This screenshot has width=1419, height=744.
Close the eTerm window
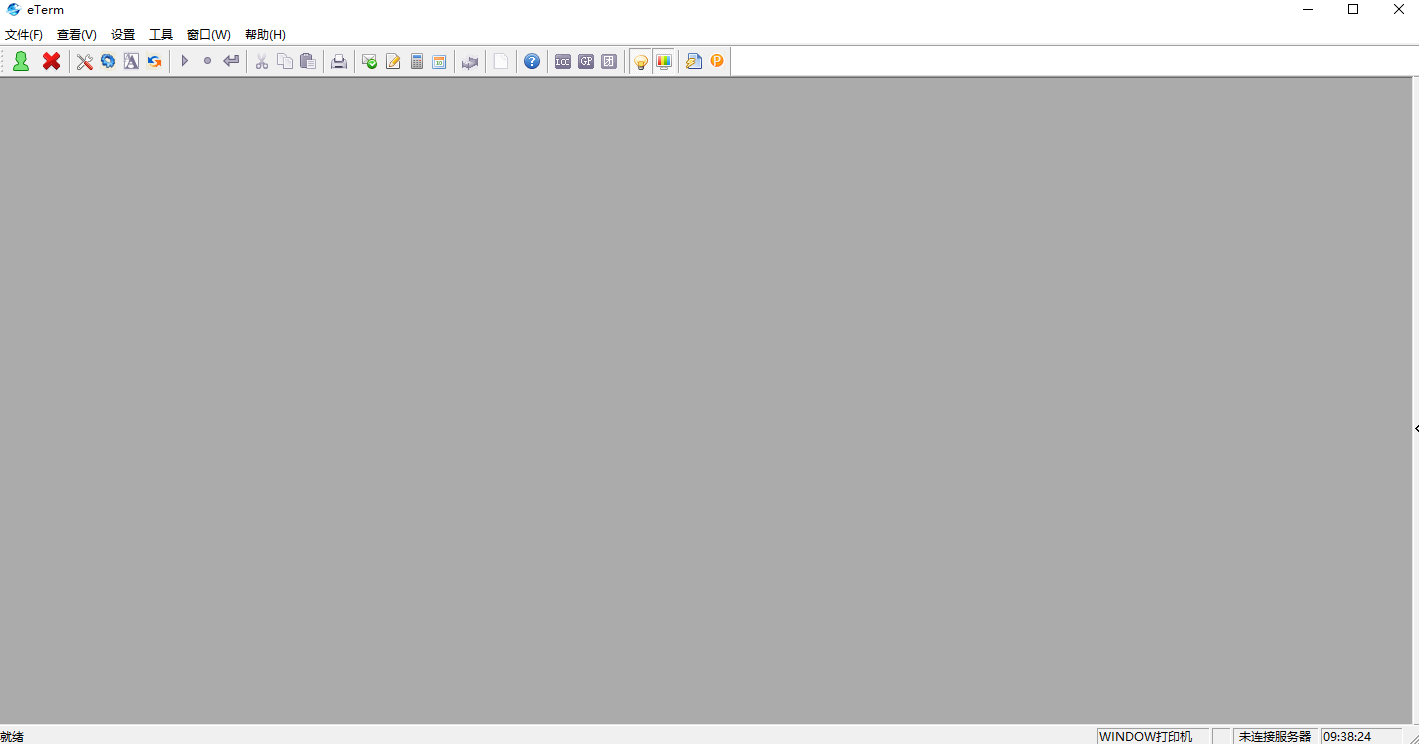click(1398, 10)
